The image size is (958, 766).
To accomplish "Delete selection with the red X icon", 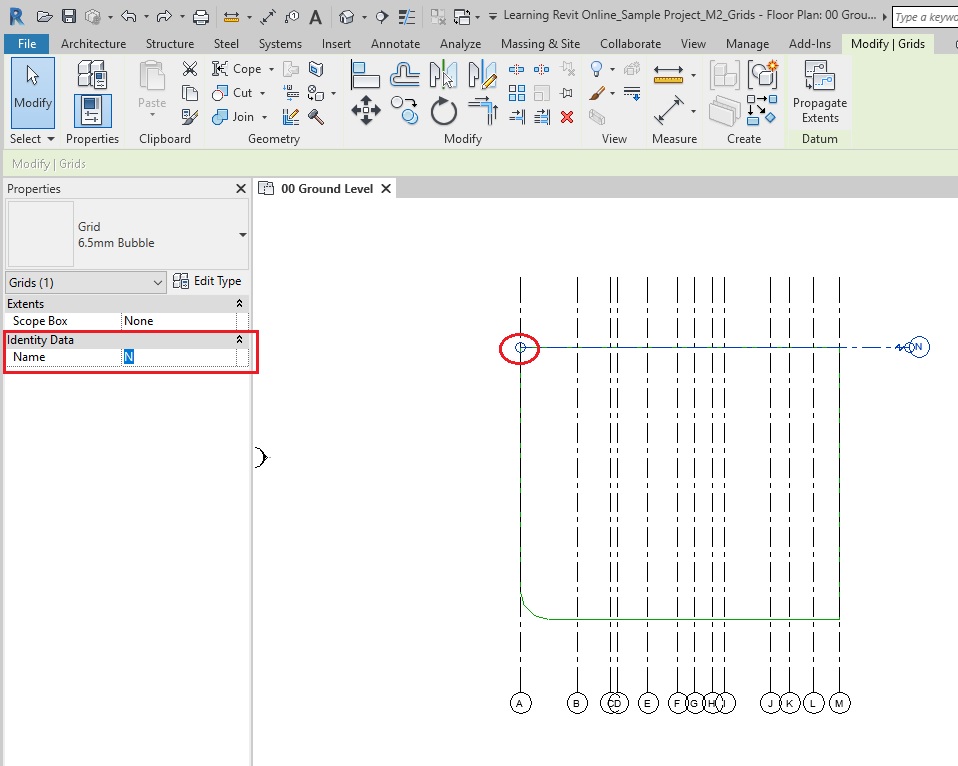I will pyautogui.click(x=567, y=117).
